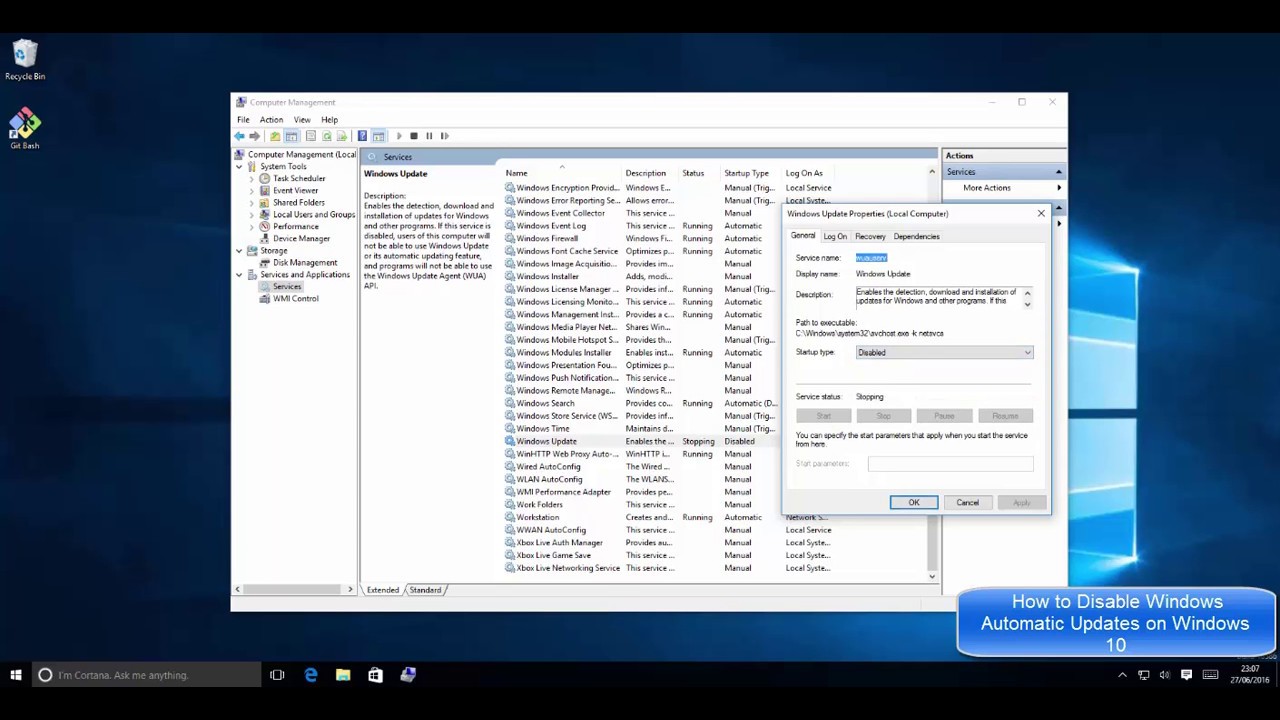
Task: Expand the Shared Folders node arrow
Action: click(251, 203)
